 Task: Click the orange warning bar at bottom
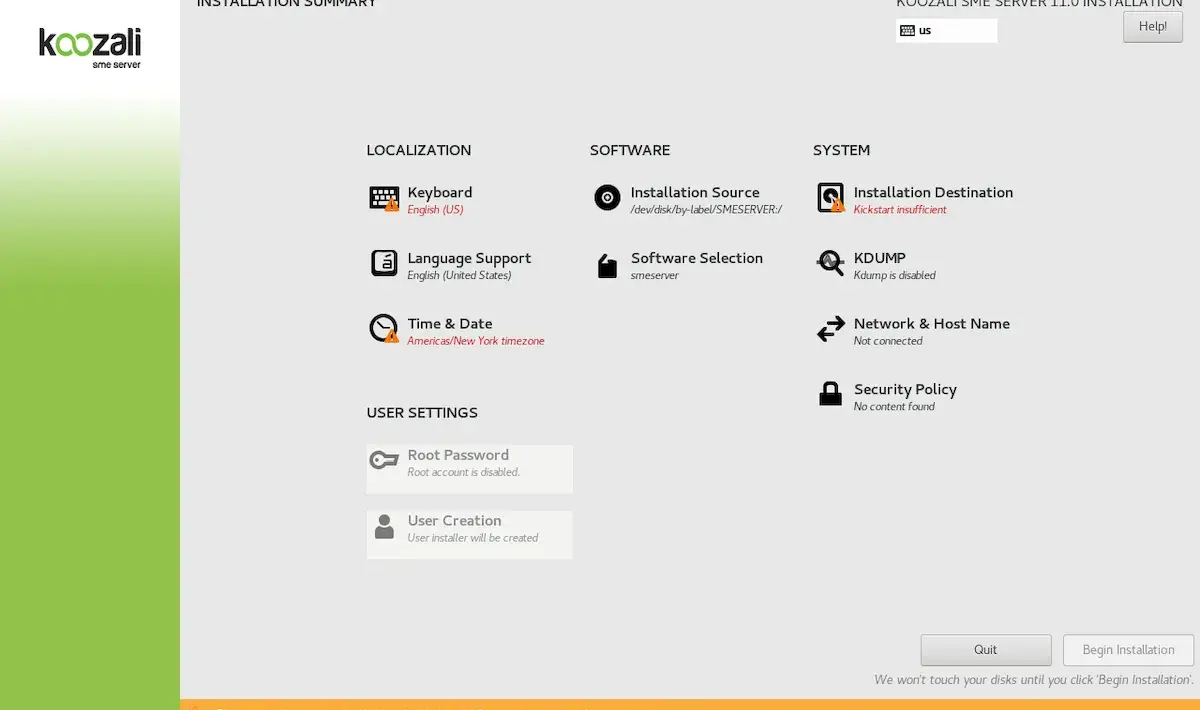pyautogui.click(x=690, y=704)
